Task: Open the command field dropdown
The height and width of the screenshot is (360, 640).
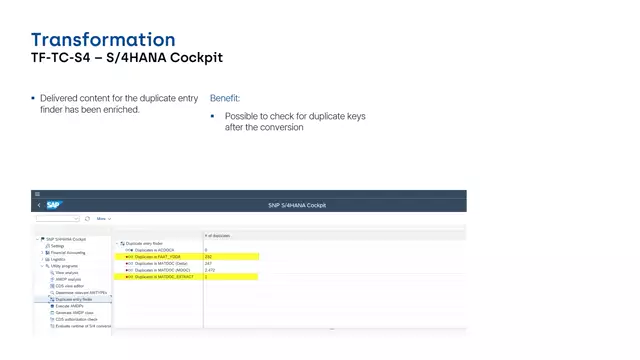Action: [x=76, y=219]
